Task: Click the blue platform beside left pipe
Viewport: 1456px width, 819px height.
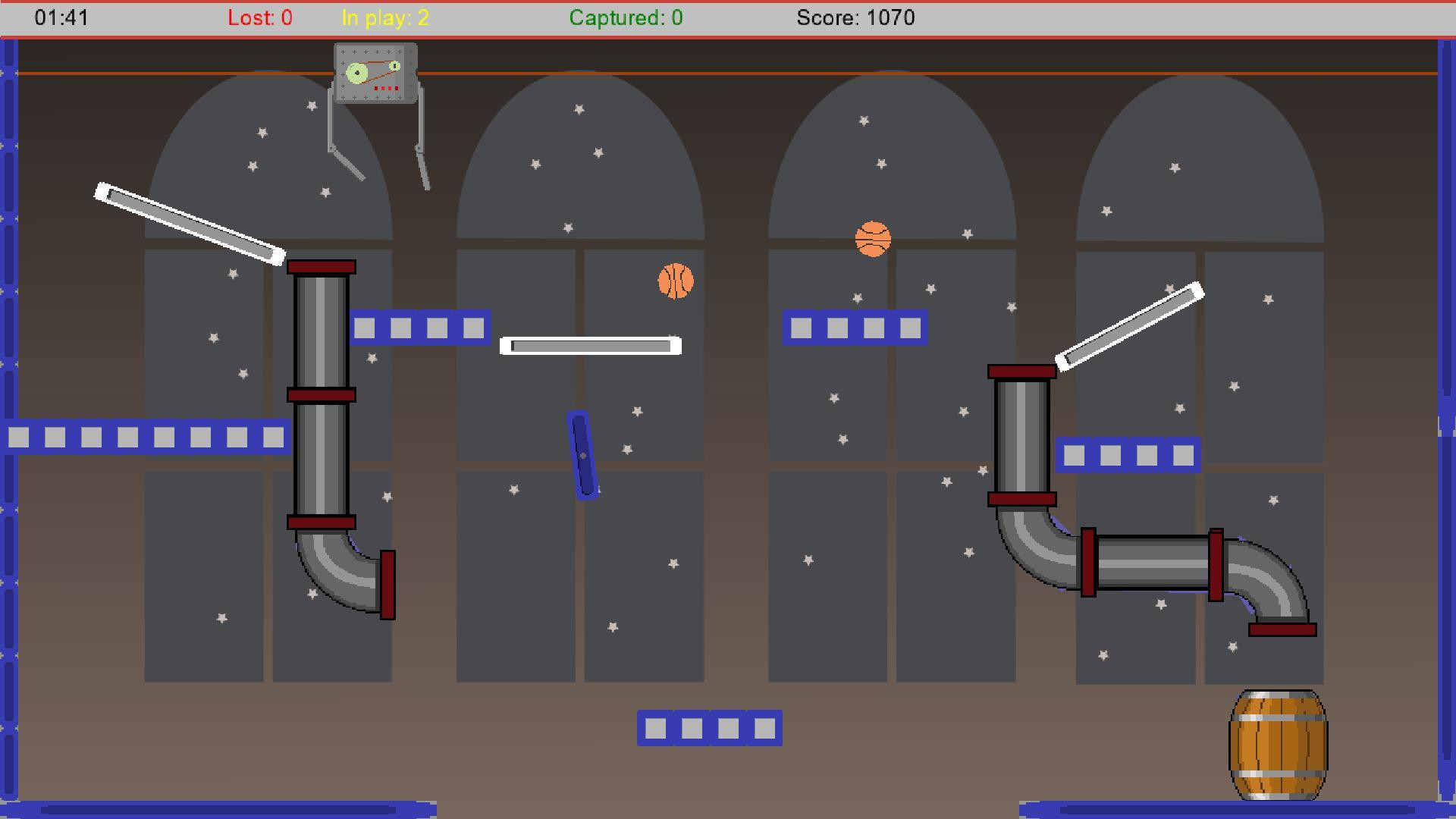Action: [x=419, y=328]
